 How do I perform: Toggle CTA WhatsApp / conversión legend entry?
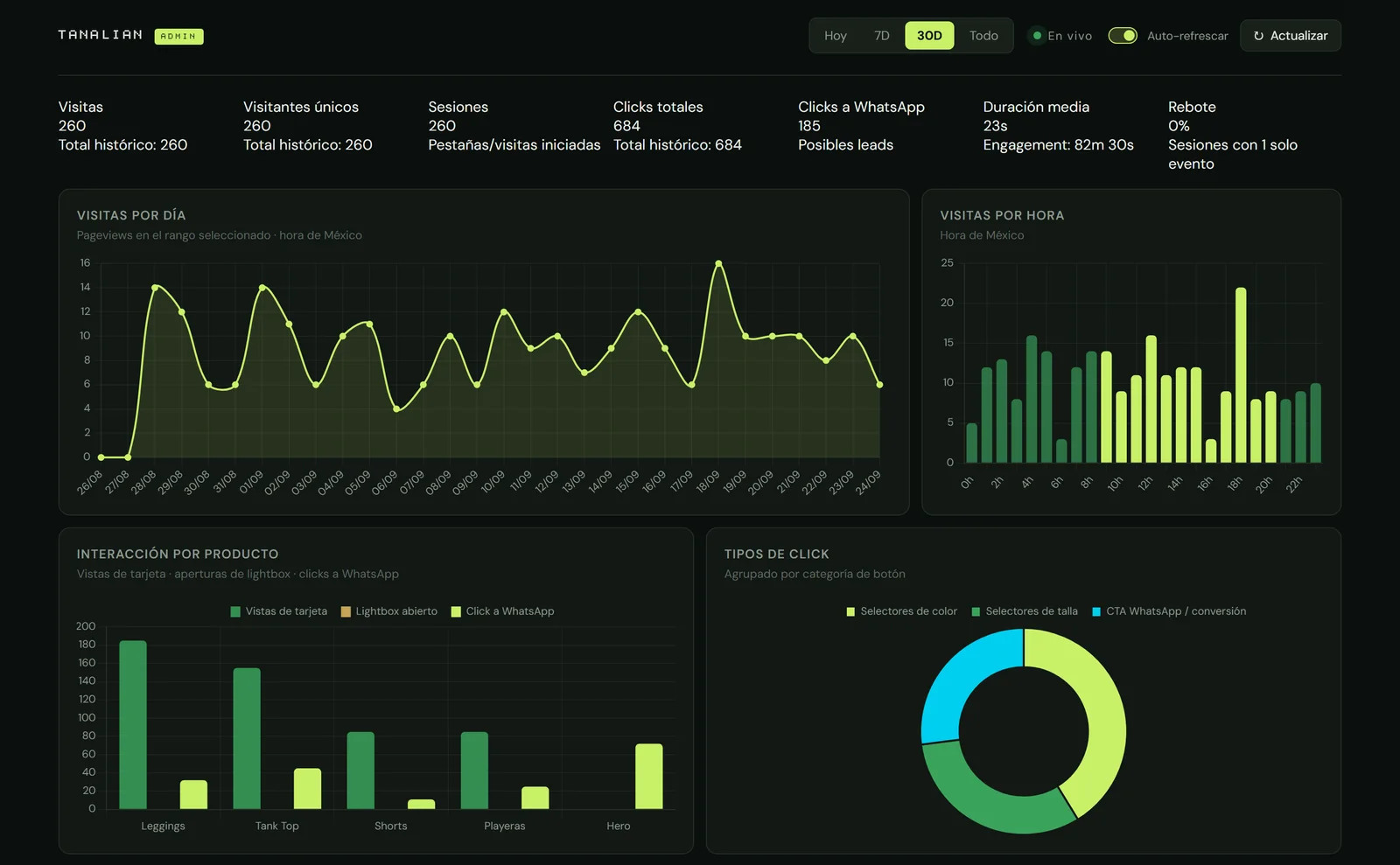click(1169, 611)
